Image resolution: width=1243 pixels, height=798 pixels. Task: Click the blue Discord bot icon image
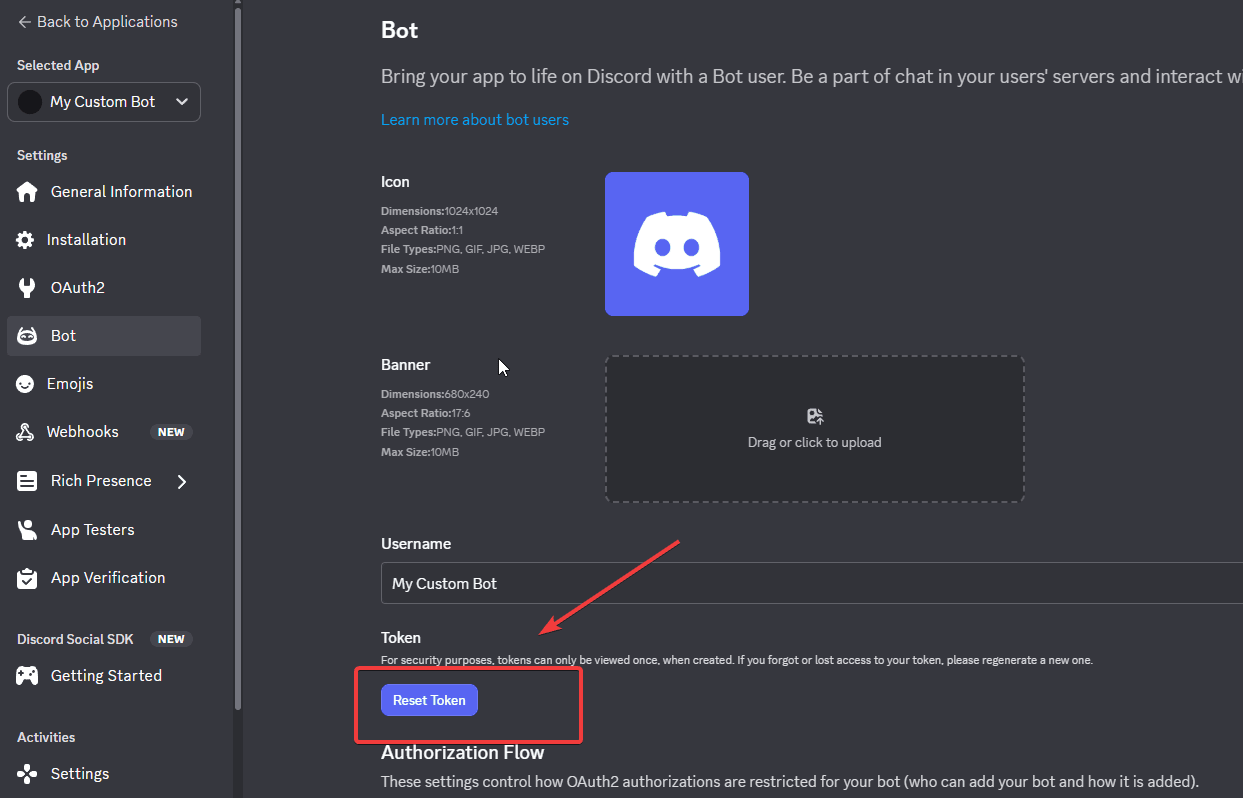[x=676, y=244]
